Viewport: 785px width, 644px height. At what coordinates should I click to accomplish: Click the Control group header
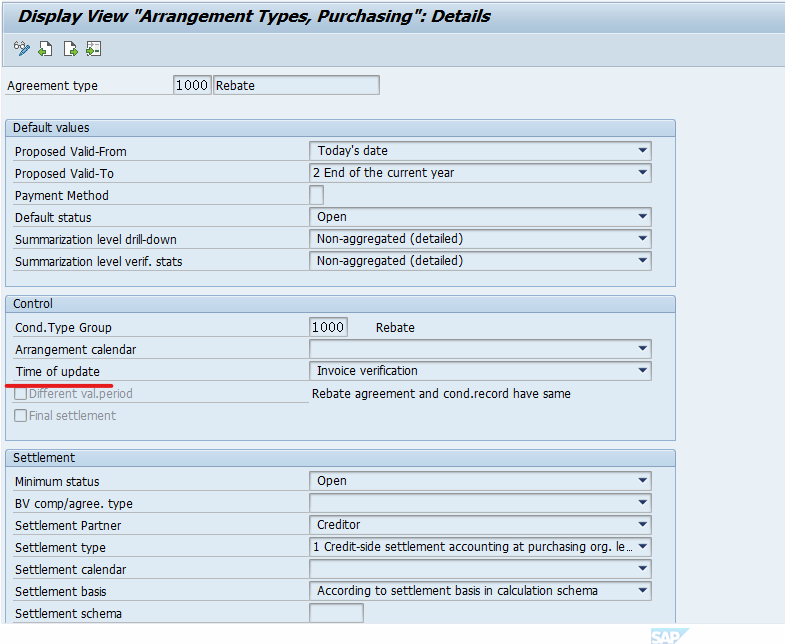(x=340, y=304)
